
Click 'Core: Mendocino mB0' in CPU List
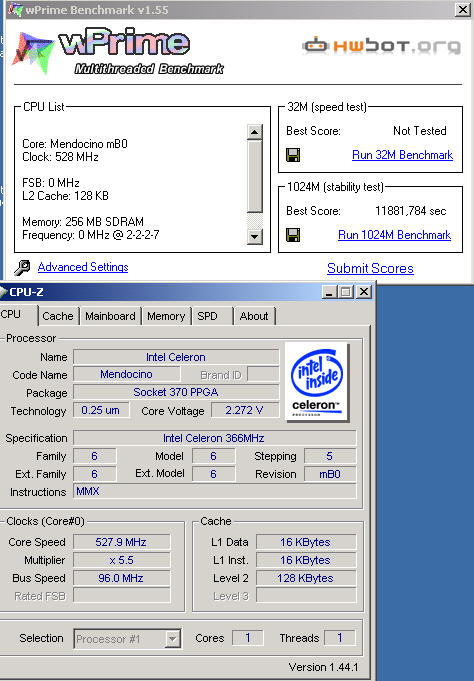click(75, 144)
